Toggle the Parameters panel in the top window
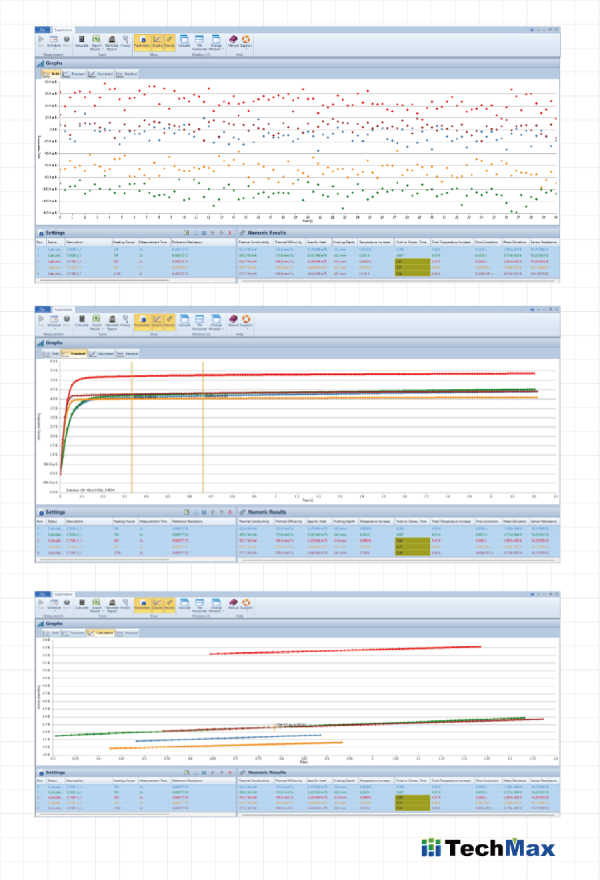Screen dimensions: 600x880 [142, 42]
